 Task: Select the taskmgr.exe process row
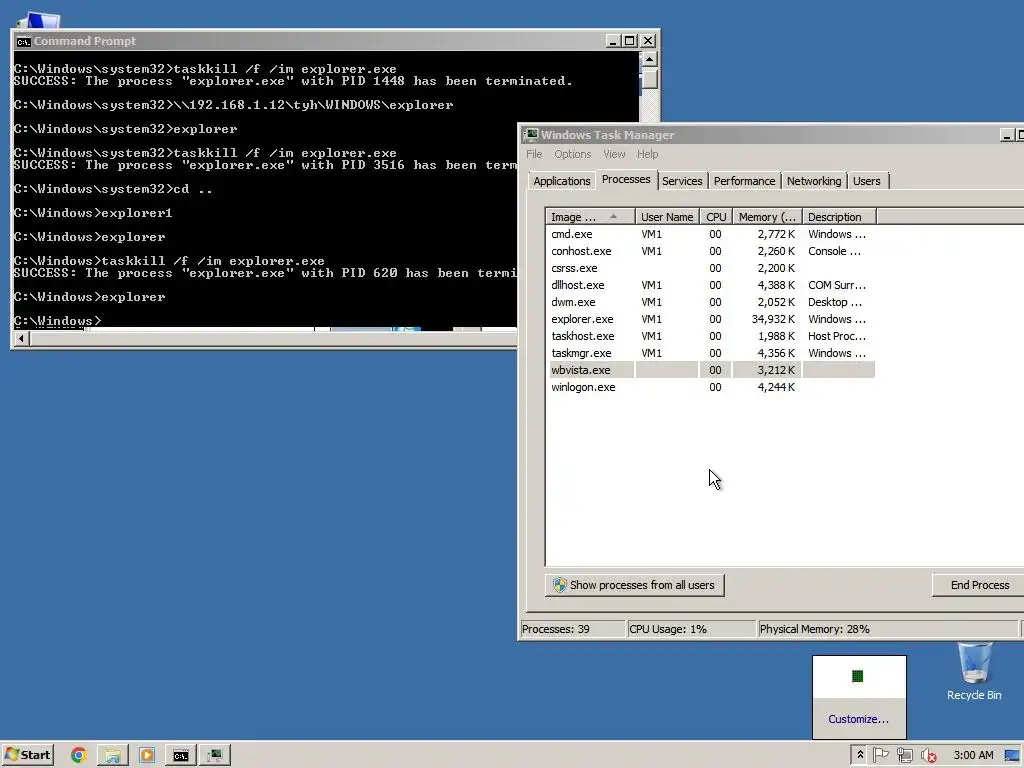point(712,353)
